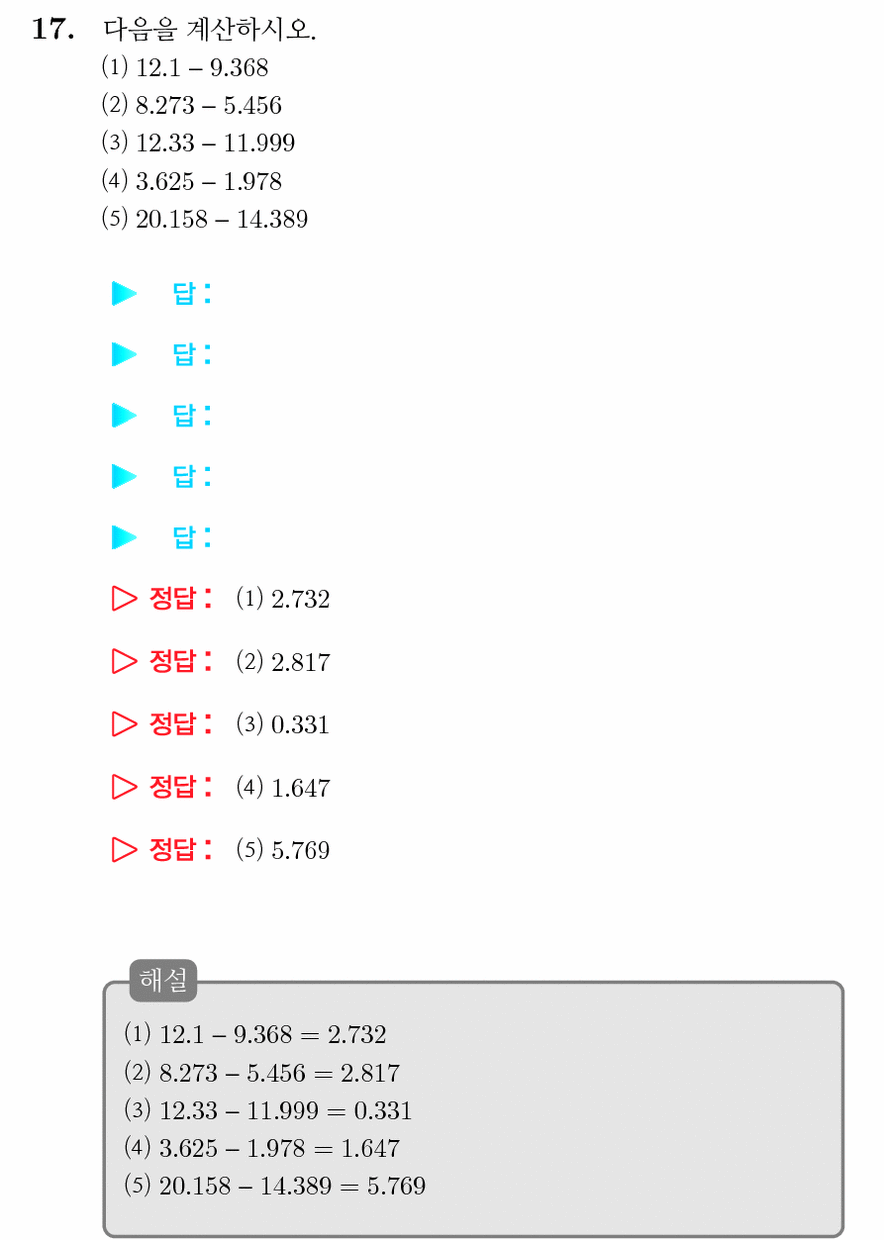Select sub-problem (3) 12.33 – 11.999

(x=198, y=143)
